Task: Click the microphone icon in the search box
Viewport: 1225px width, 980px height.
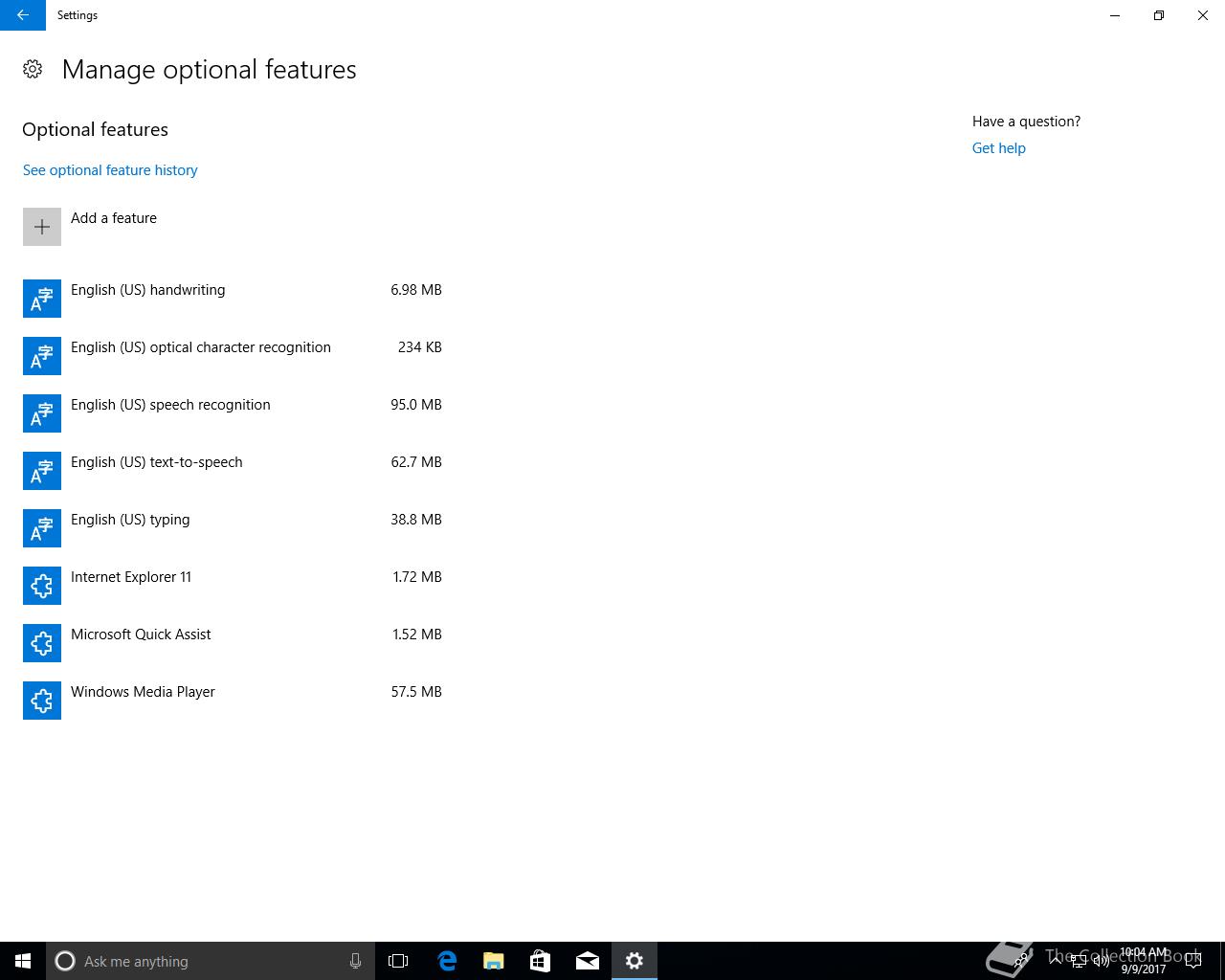Action: (355, 961)
